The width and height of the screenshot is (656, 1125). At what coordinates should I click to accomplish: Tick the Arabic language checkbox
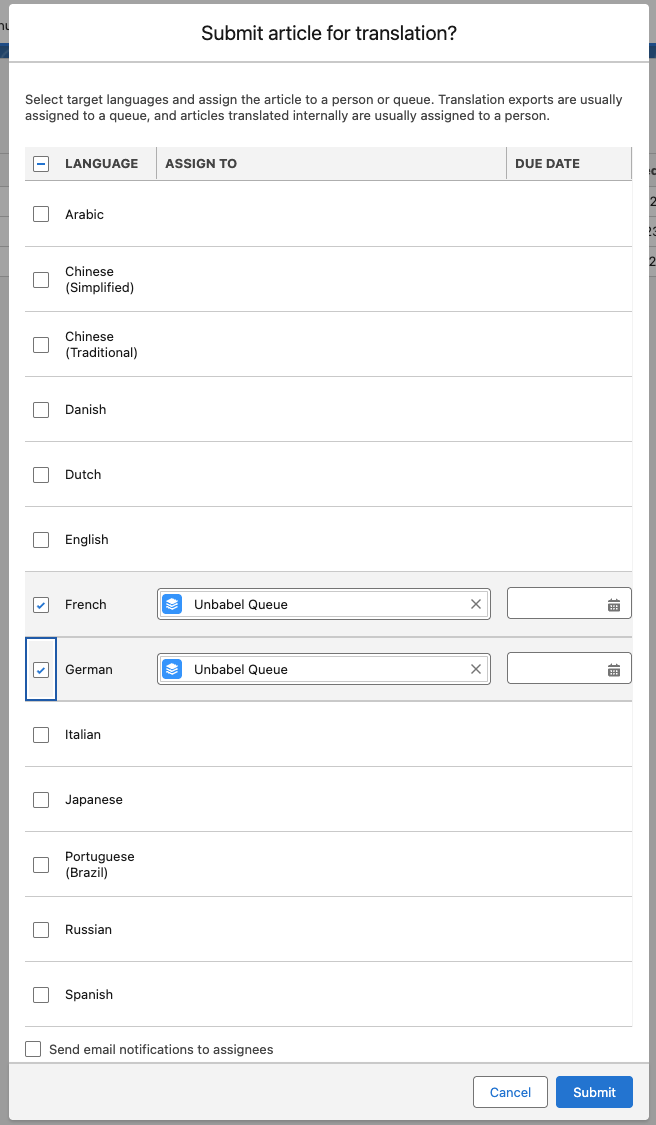click(41, 214)
